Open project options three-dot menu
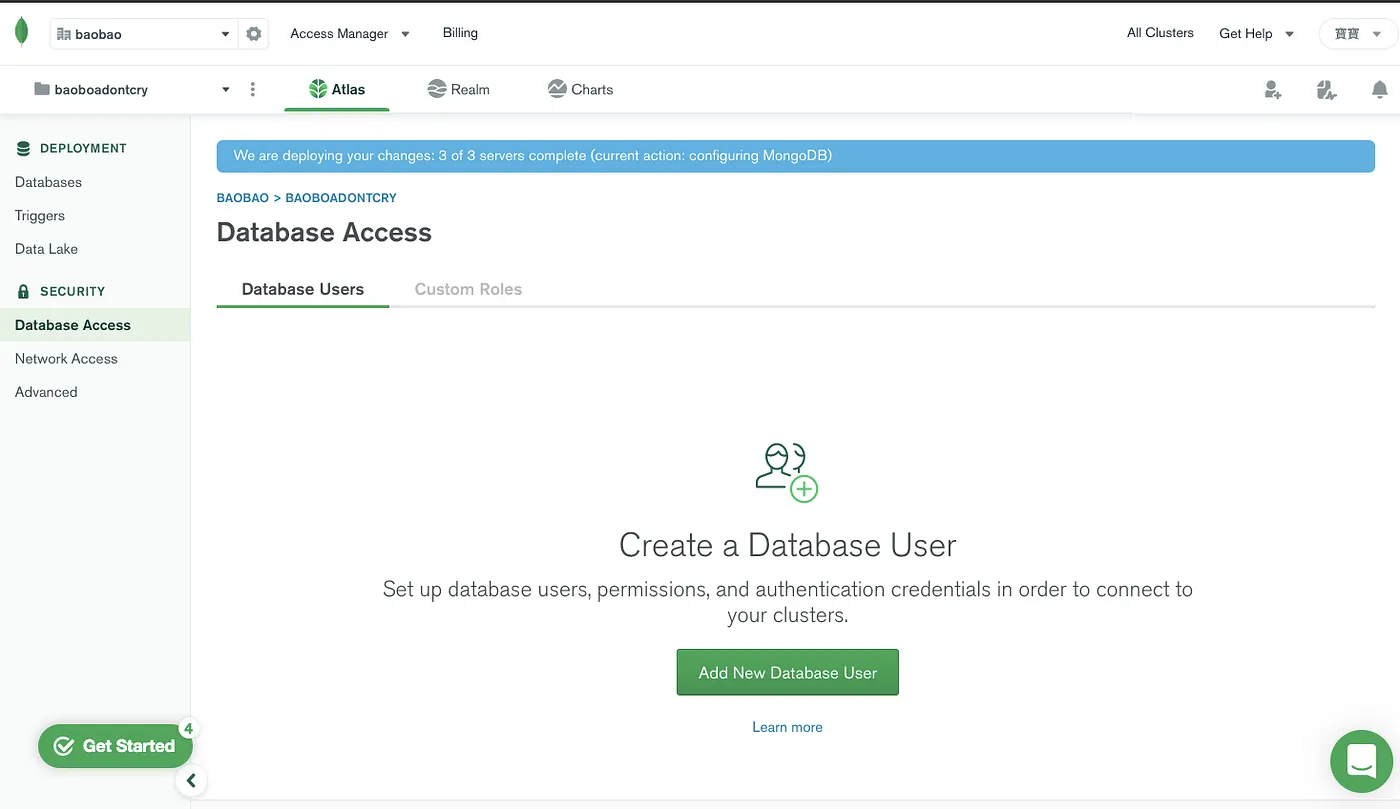The height and width of the screenshot is (809, 1400). pos(253,89)
